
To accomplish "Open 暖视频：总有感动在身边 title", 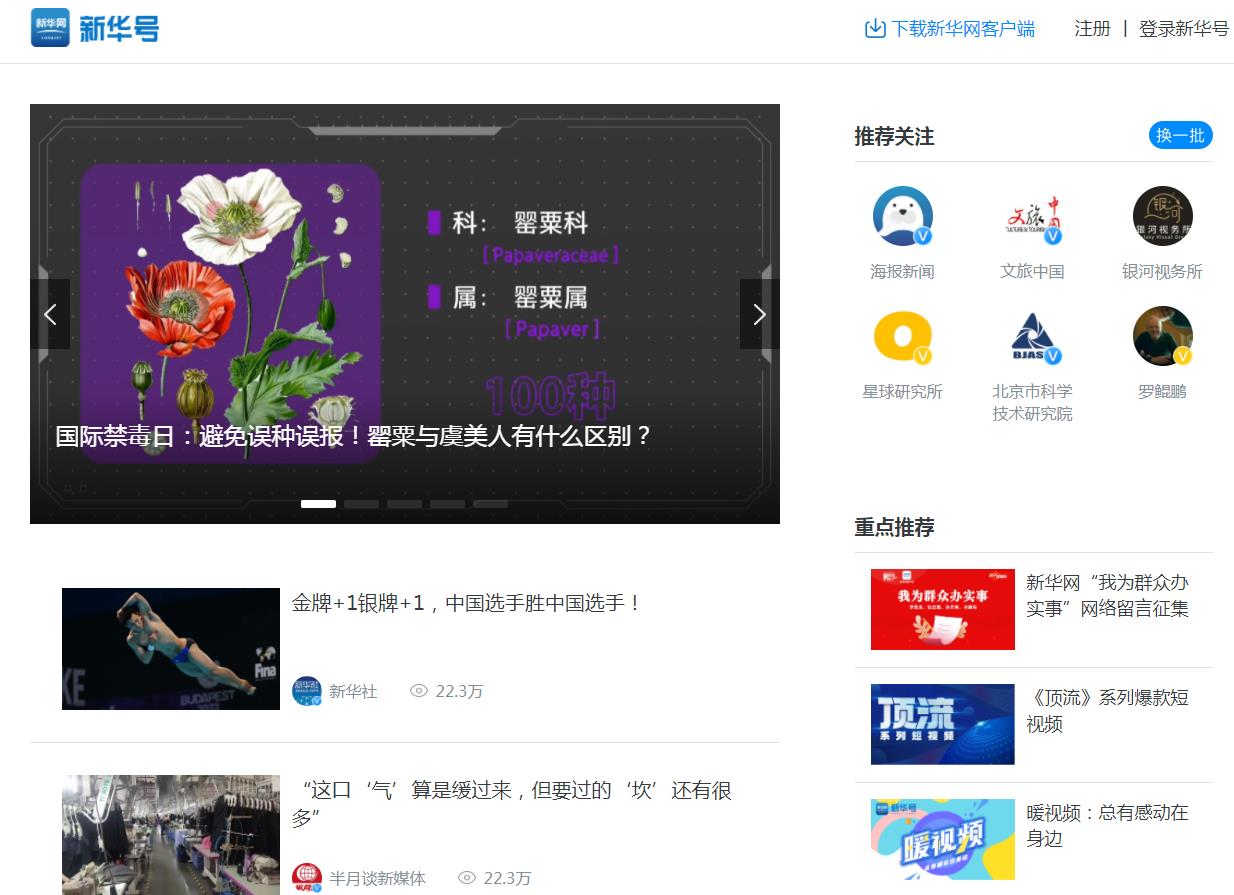I will tap(1108, 826).
